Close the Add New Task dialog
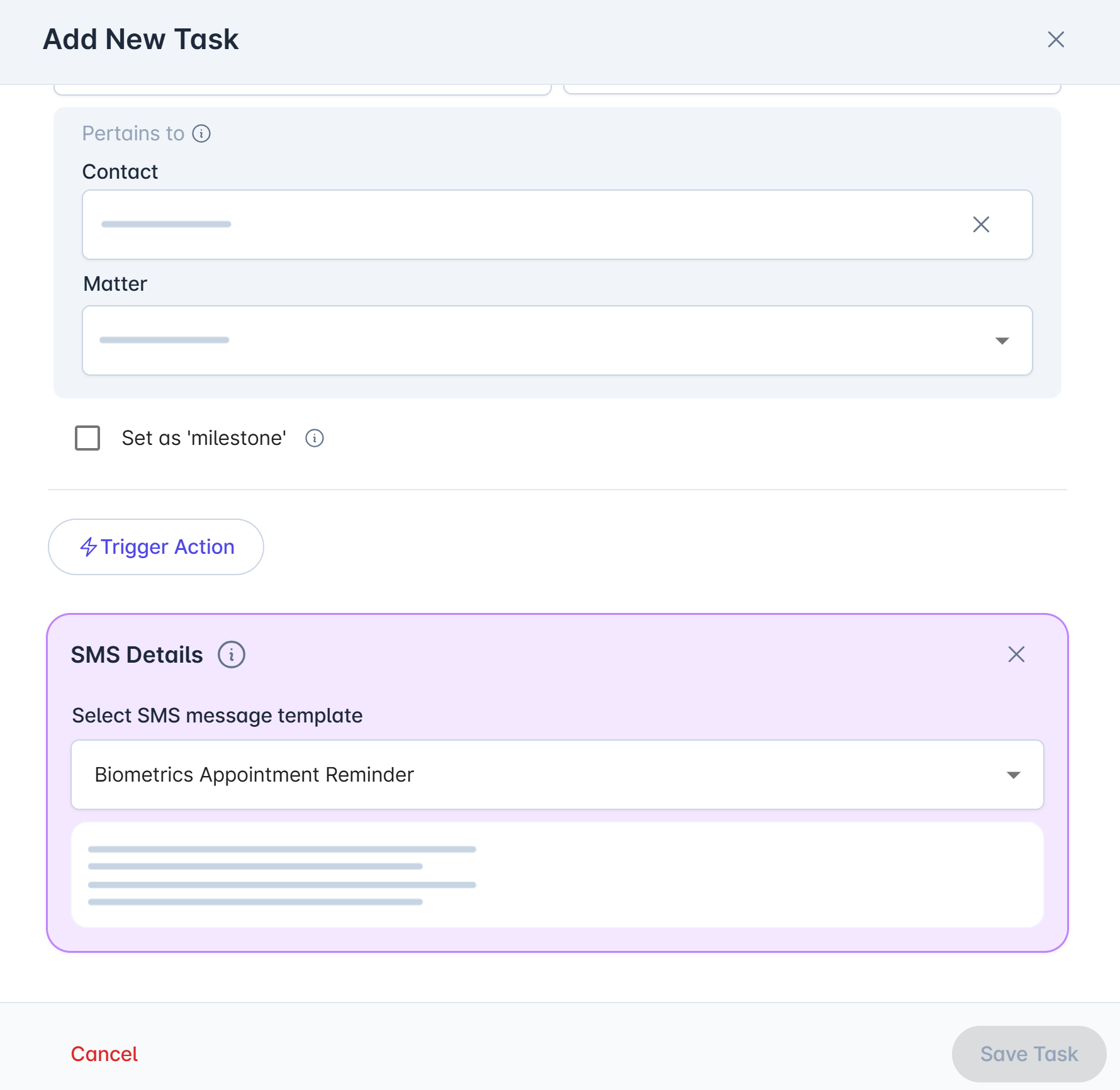 [1056, 40]
